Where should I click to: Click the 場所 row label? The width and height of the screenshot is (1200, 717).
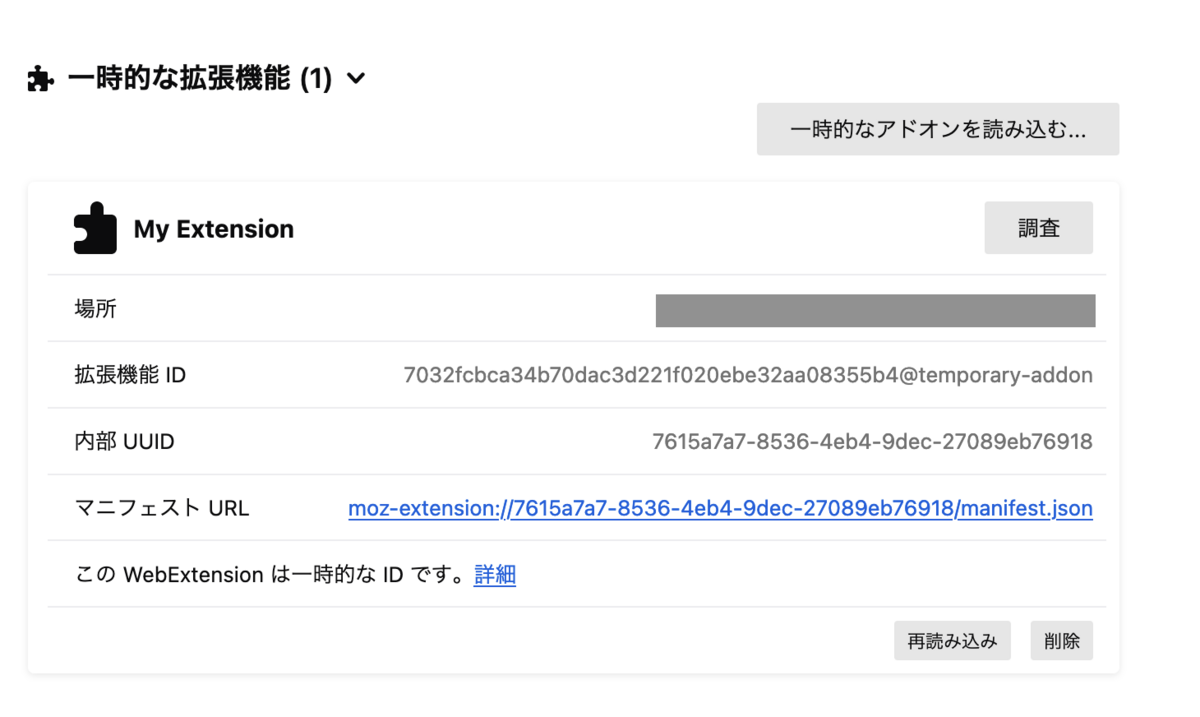tap(96, 309)
